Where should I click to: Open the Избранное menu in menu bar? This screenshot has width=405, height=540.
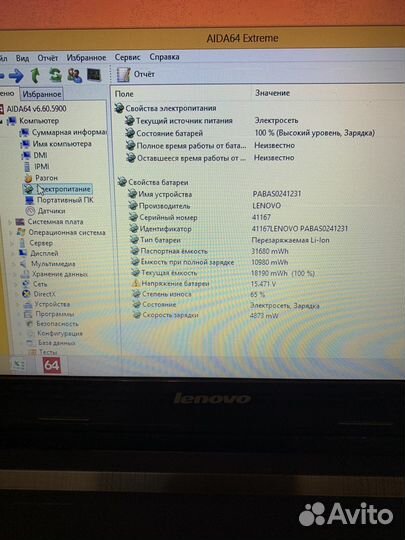(86, 58)
